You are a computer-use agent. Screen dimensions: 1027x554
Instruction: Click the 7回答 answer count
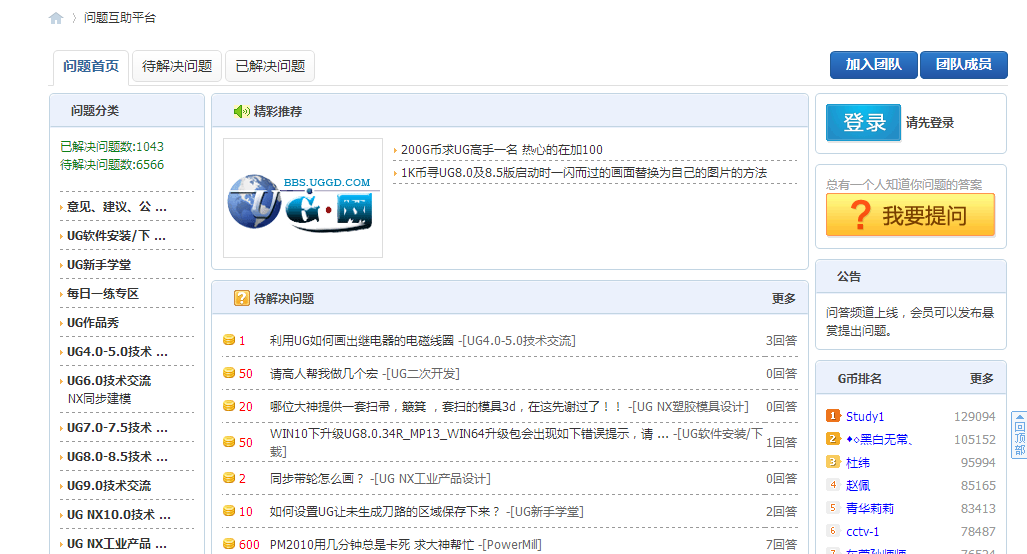click(x=781, y=544)
